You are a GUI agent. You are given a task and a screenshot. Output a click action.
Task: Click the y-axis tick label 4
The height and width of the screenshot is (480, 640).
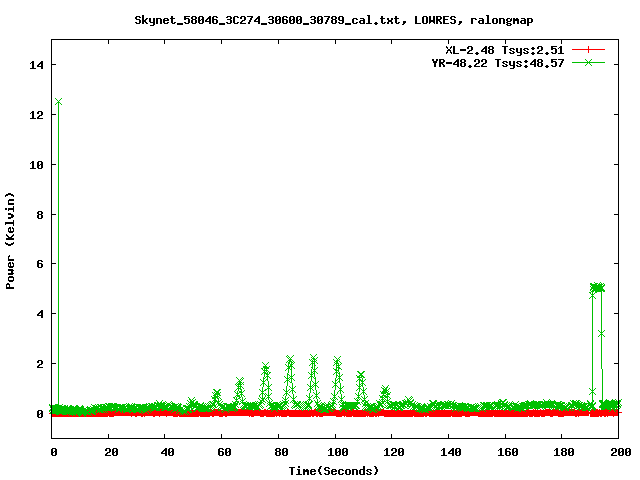tap(40, 314)
